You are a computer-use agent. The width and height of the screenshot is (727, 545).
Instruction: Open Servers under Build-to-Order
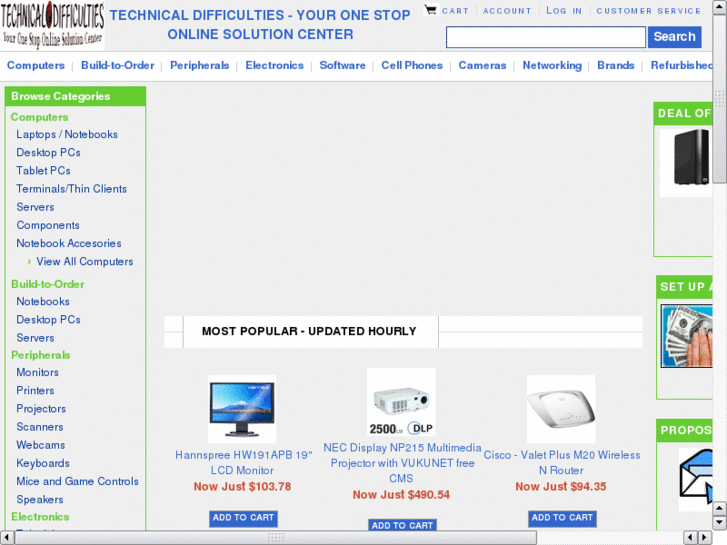point(35,338)
